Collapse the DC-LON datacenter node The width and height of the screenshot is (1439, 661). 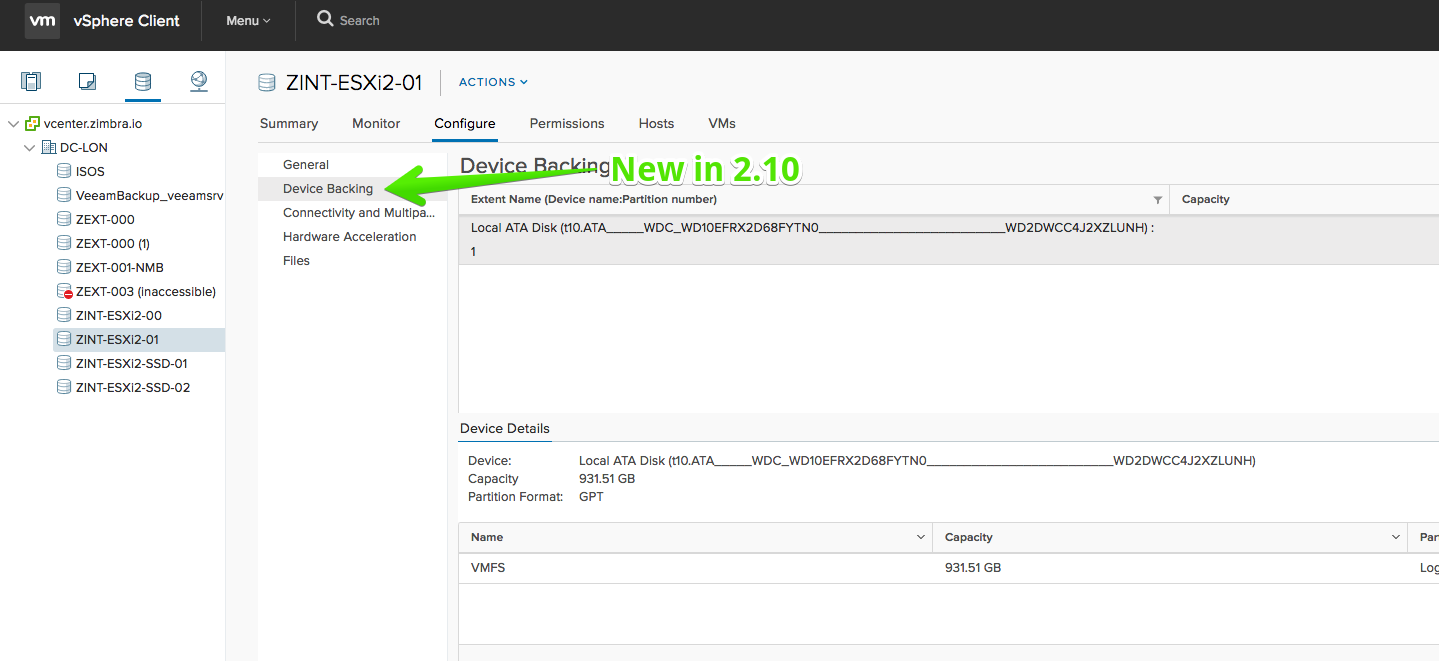29,147
